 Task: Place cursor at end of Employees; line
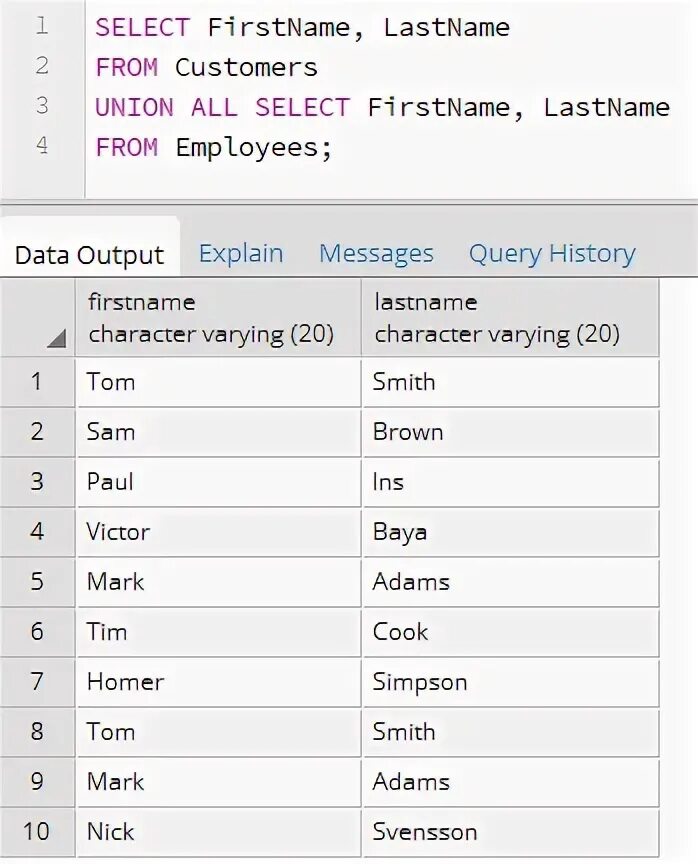tap(334, 148)
